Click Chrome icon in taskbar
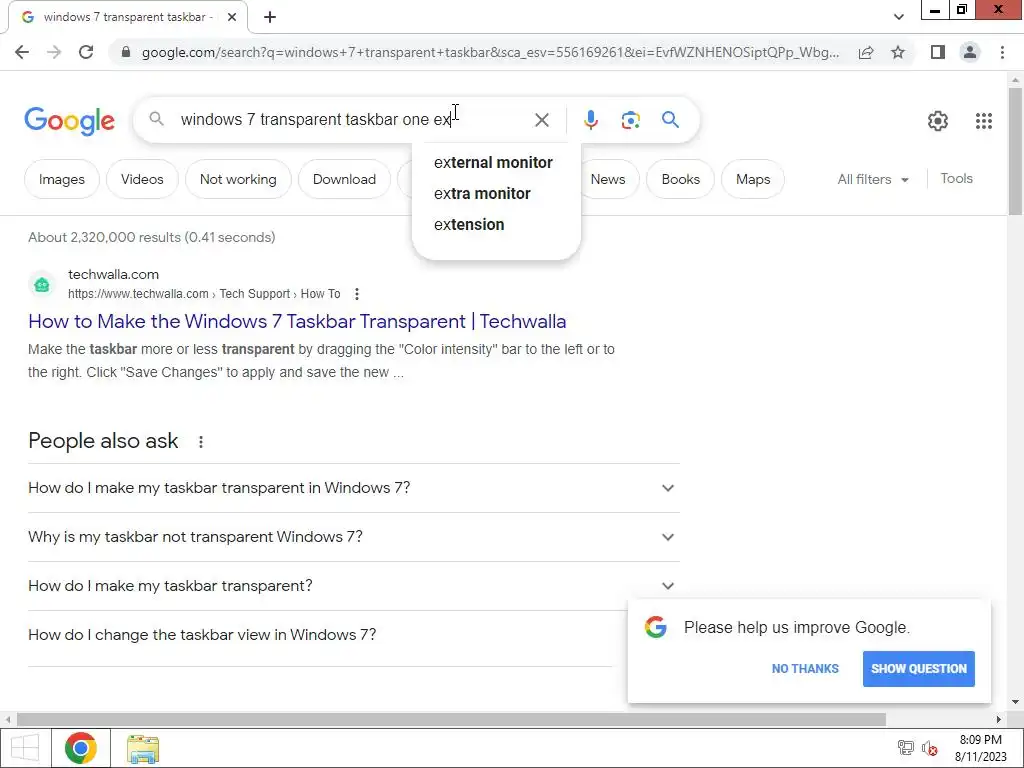Screen dimensions: 1024x768 pyautogui.click(x=81, y=748)
